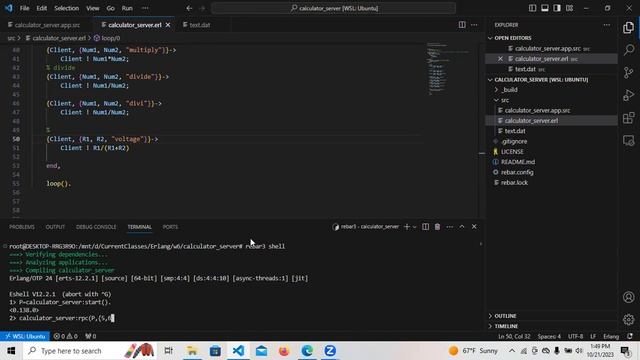Click the editor minimap
The width and height of the screenshot is (640, 360).
(448, 69)
